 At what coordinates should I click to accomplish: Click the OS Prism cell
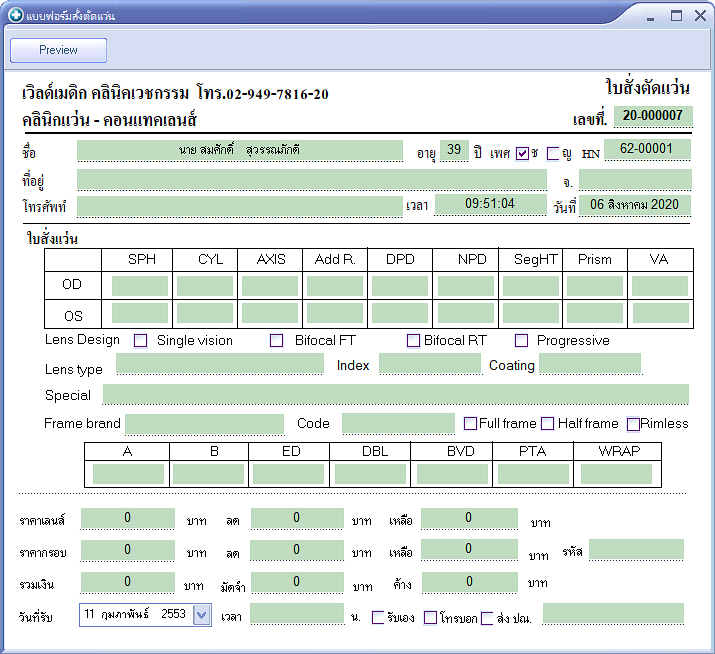point(595,314)
